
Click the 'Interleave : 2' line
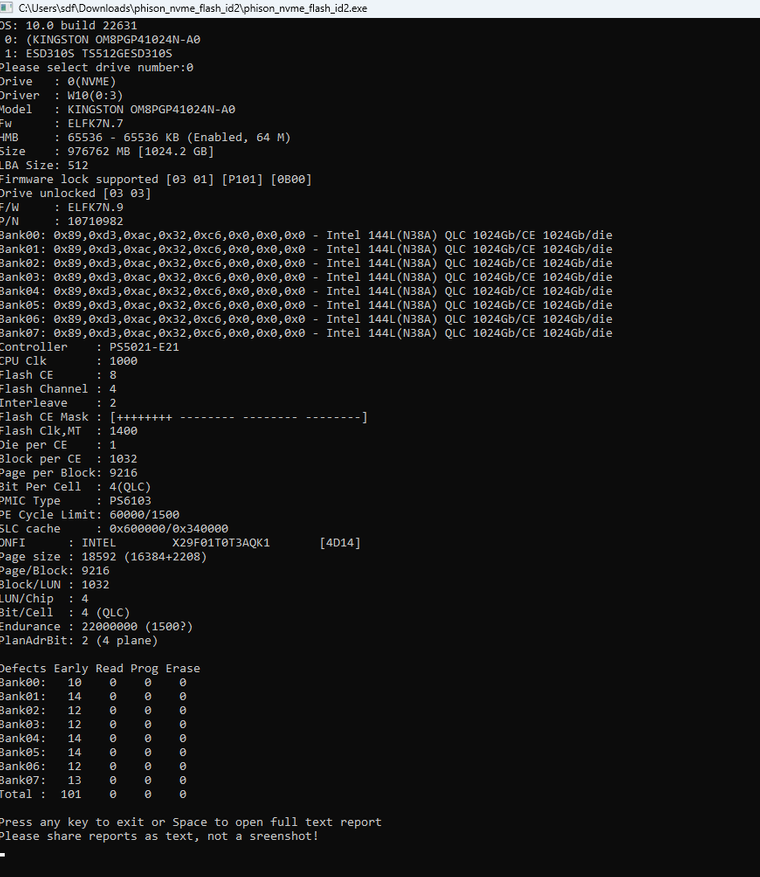pyautogui.click(x=58, y=403)
